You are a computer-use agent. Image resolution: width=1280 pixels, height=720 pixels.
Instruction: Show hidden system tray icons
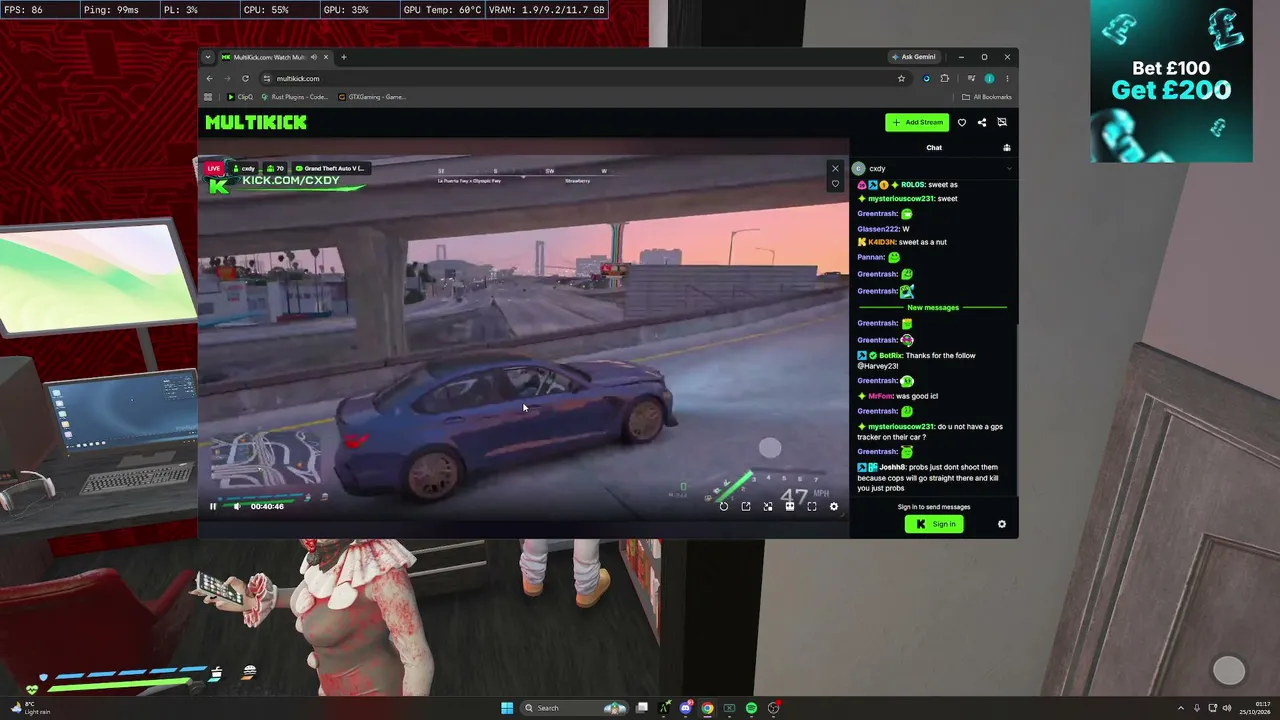coord(1181,708)
